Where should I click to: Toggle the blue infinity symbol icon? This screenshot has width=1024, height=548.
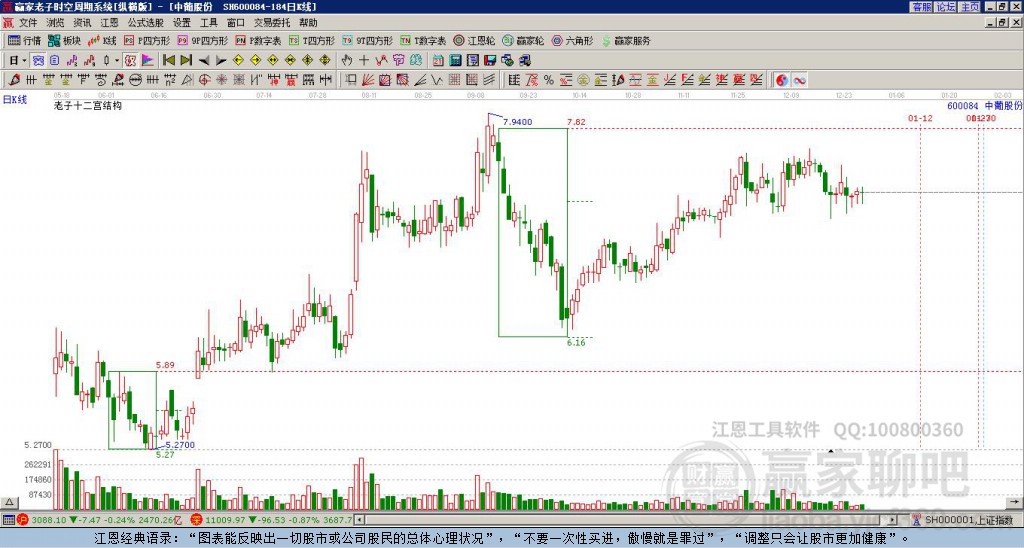coord(799,80)
